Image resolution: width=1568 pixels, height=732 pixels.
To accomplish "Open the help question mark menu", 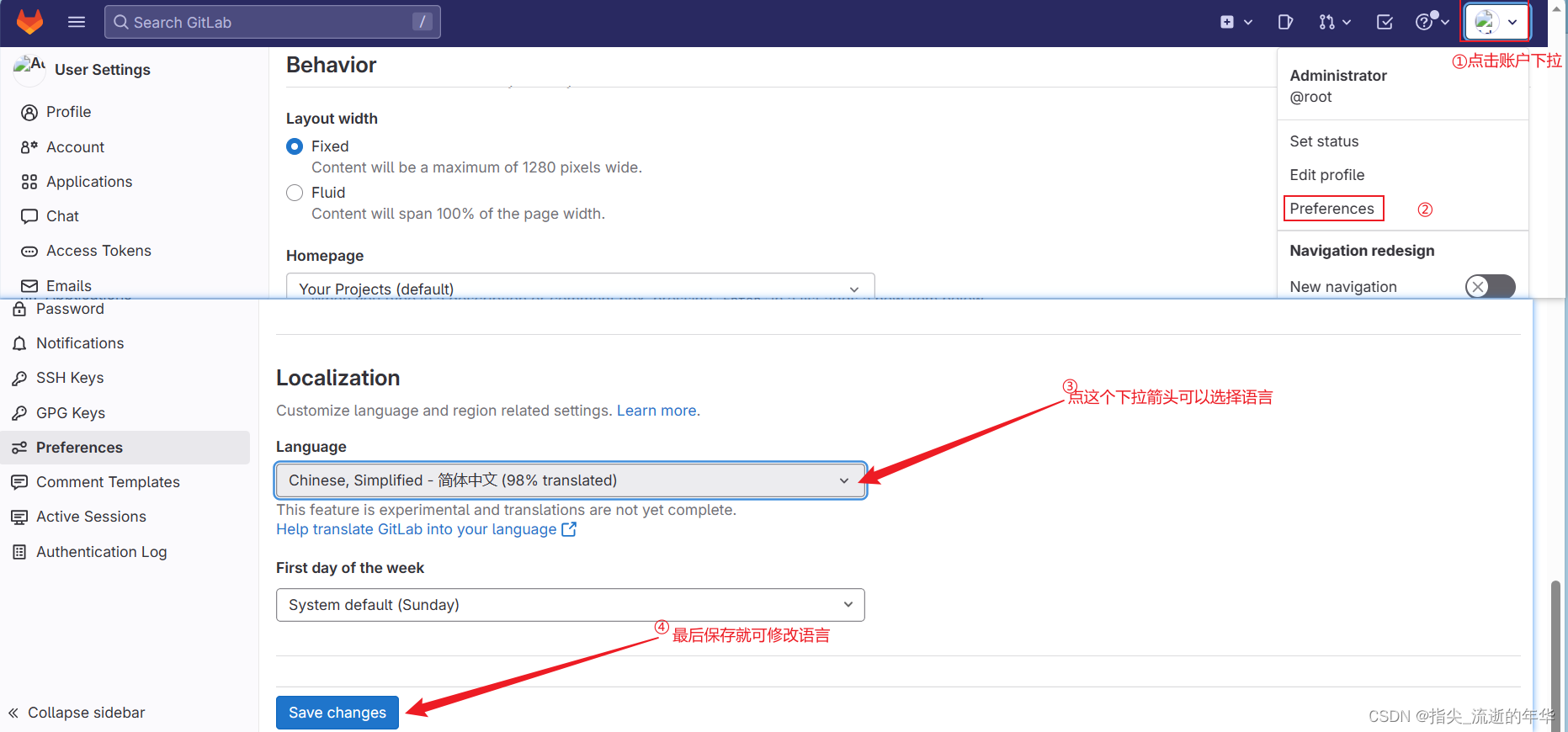I will [1431, 22].
